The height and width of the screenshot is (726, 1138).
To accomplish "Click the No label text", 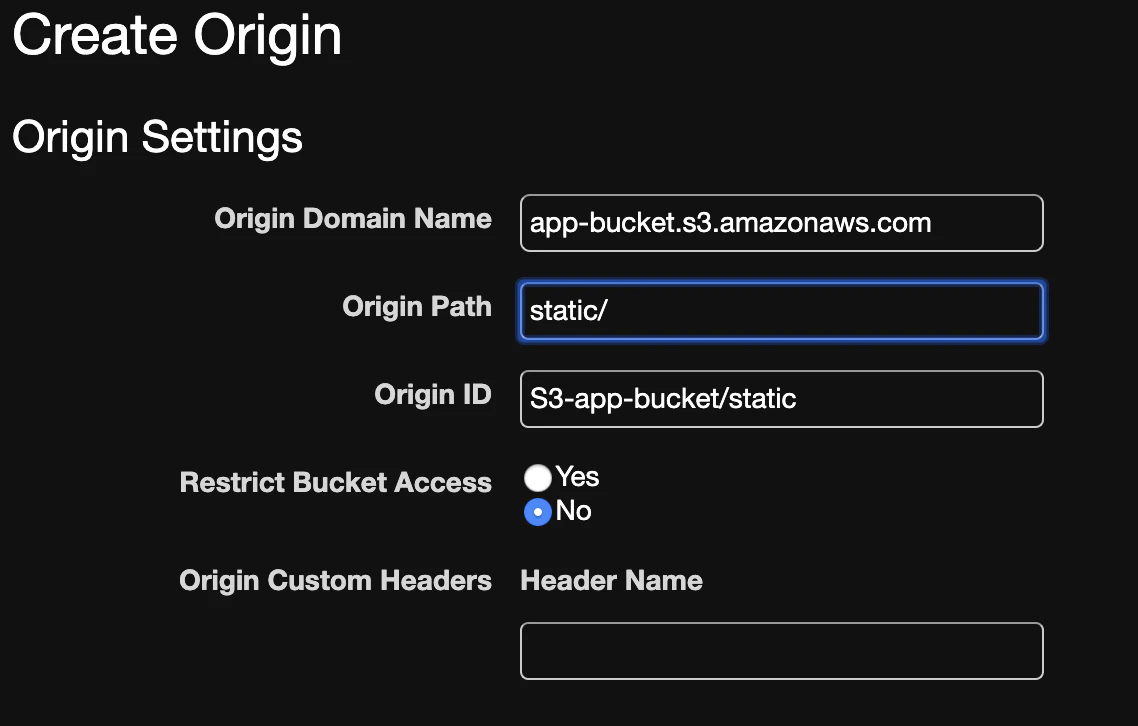I will click(574, 511).
